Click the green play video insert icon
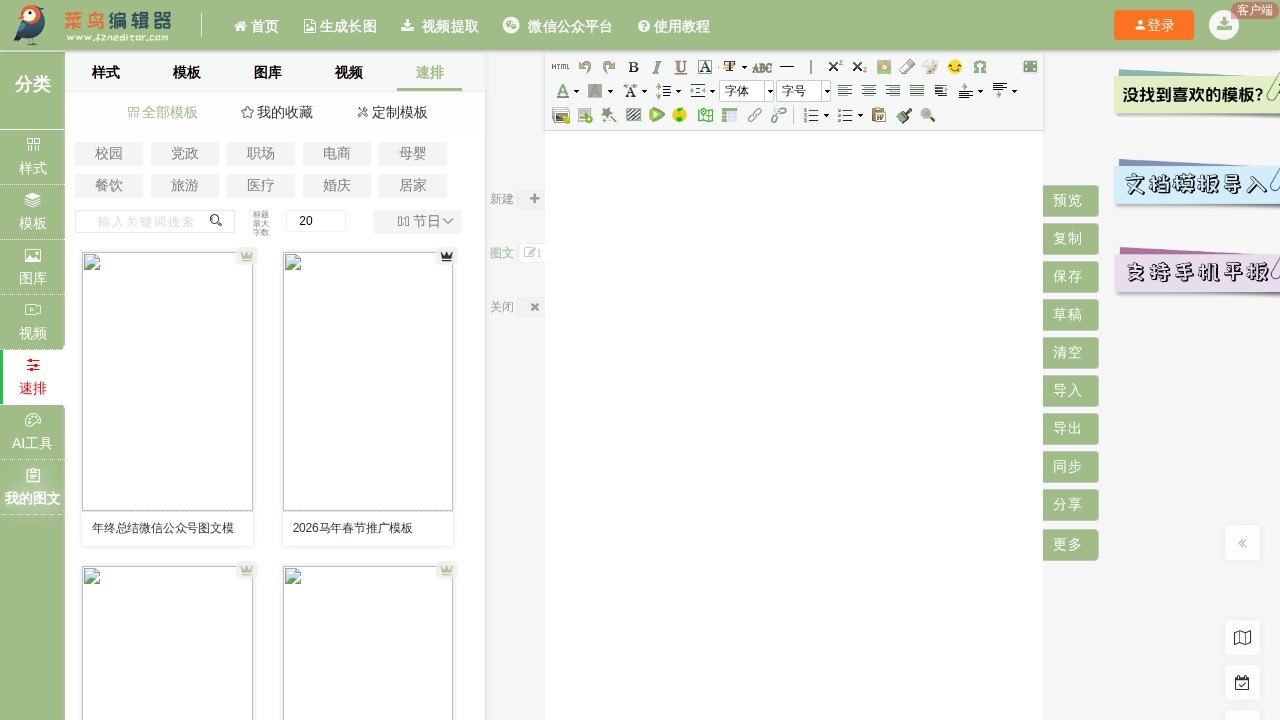Screen dimensions: 1280x720 657,115
